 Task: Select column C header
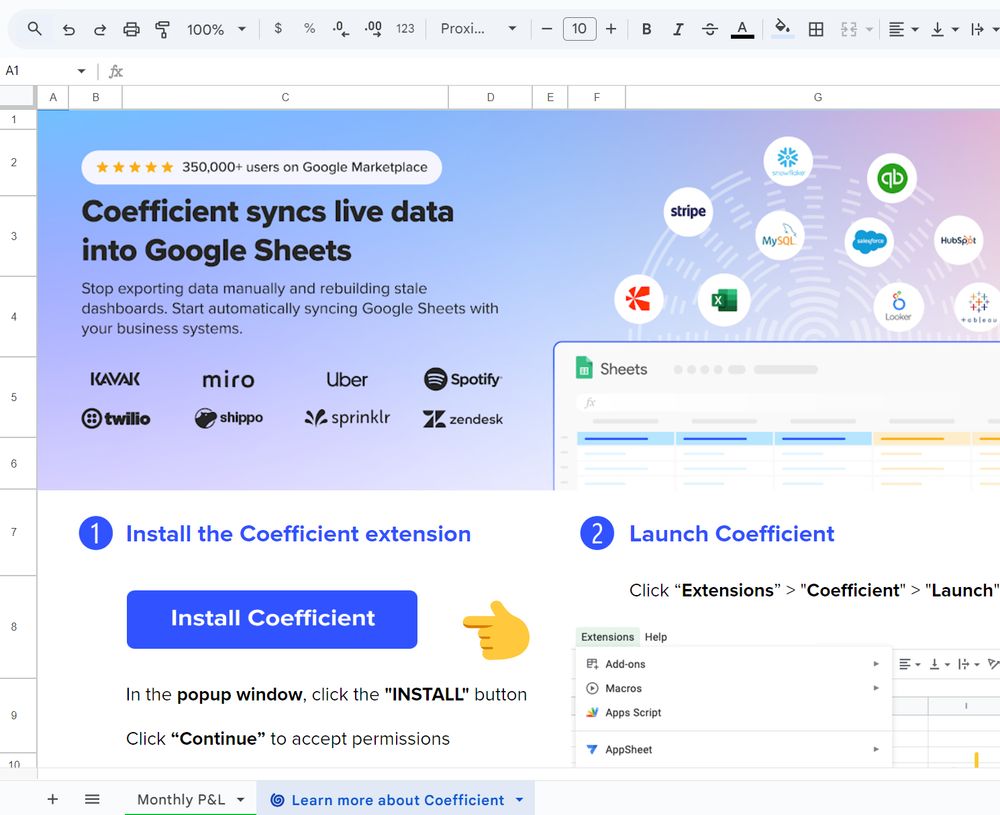(x=285, y=98)
